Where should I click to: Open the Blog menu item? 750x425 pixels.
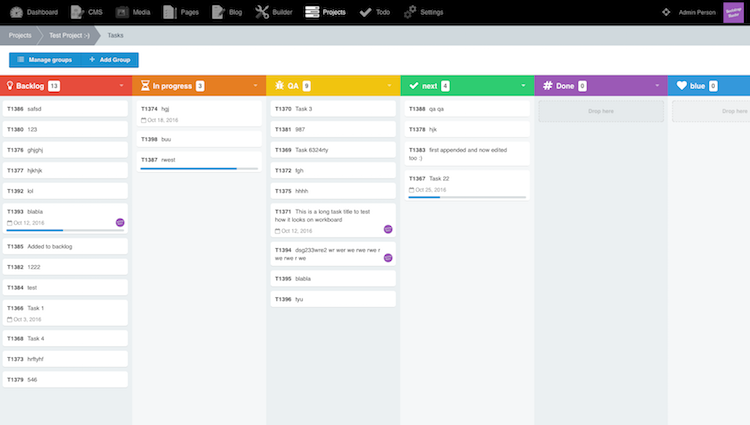(227, 12)
